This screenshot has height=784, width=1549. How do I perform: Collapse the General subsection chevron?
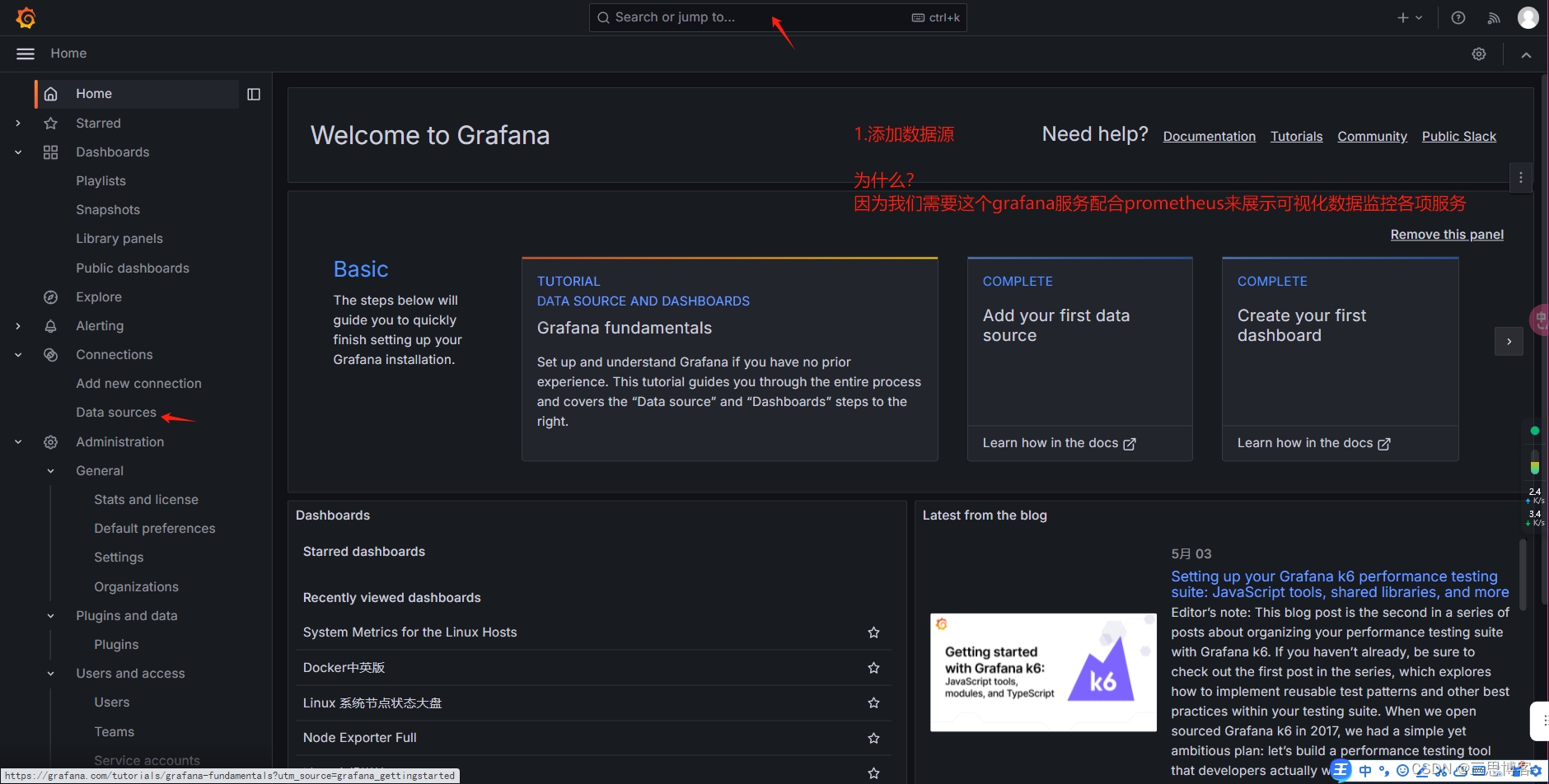pos(50,471)
